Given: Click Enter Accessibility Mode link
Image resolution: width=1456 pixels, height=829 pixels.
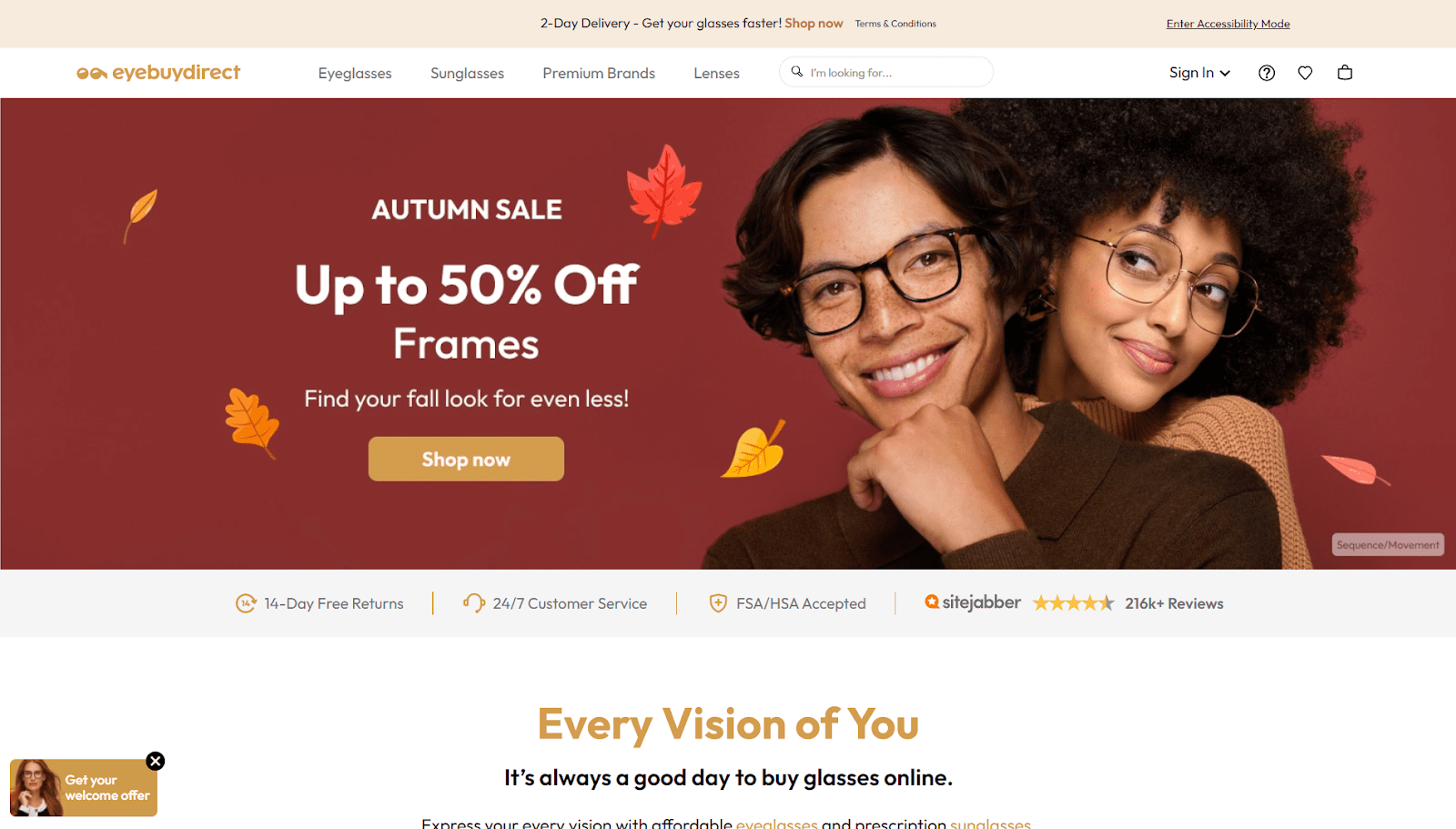Looking at the screenshot, I should pos(1228,24).
